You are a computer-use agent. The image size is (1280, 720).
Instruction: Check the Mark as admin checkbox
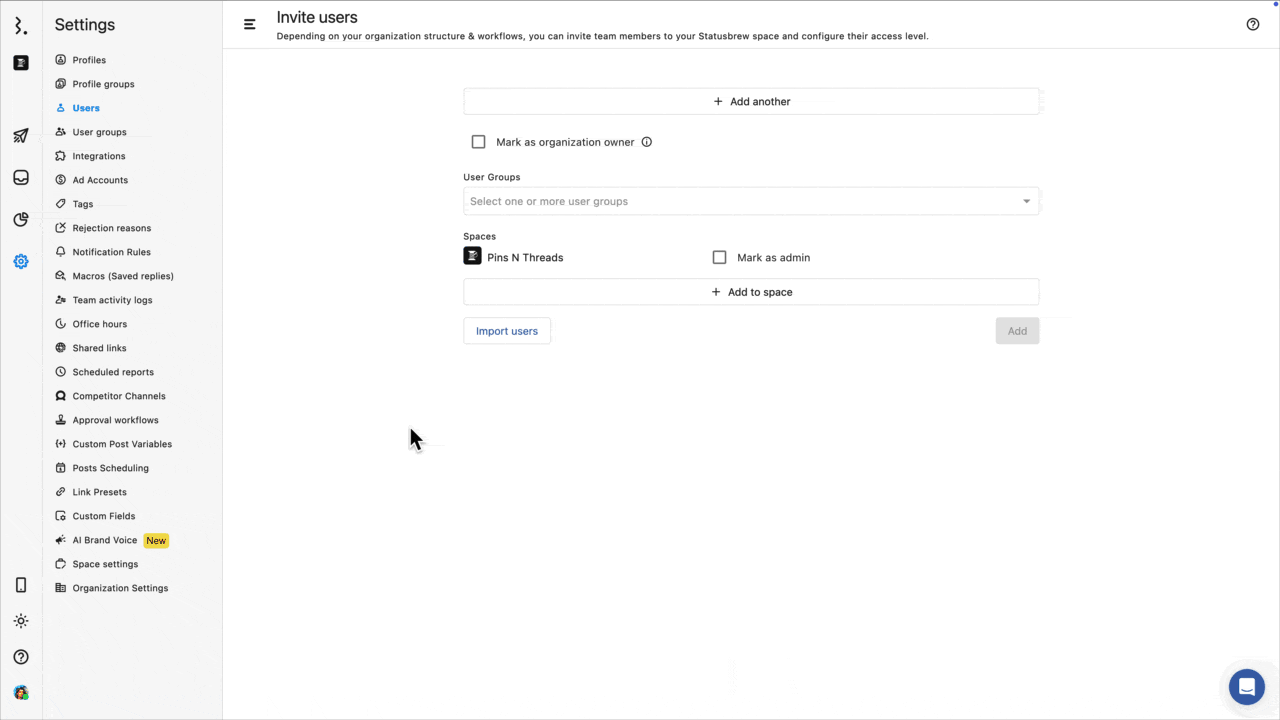(719, 257)
